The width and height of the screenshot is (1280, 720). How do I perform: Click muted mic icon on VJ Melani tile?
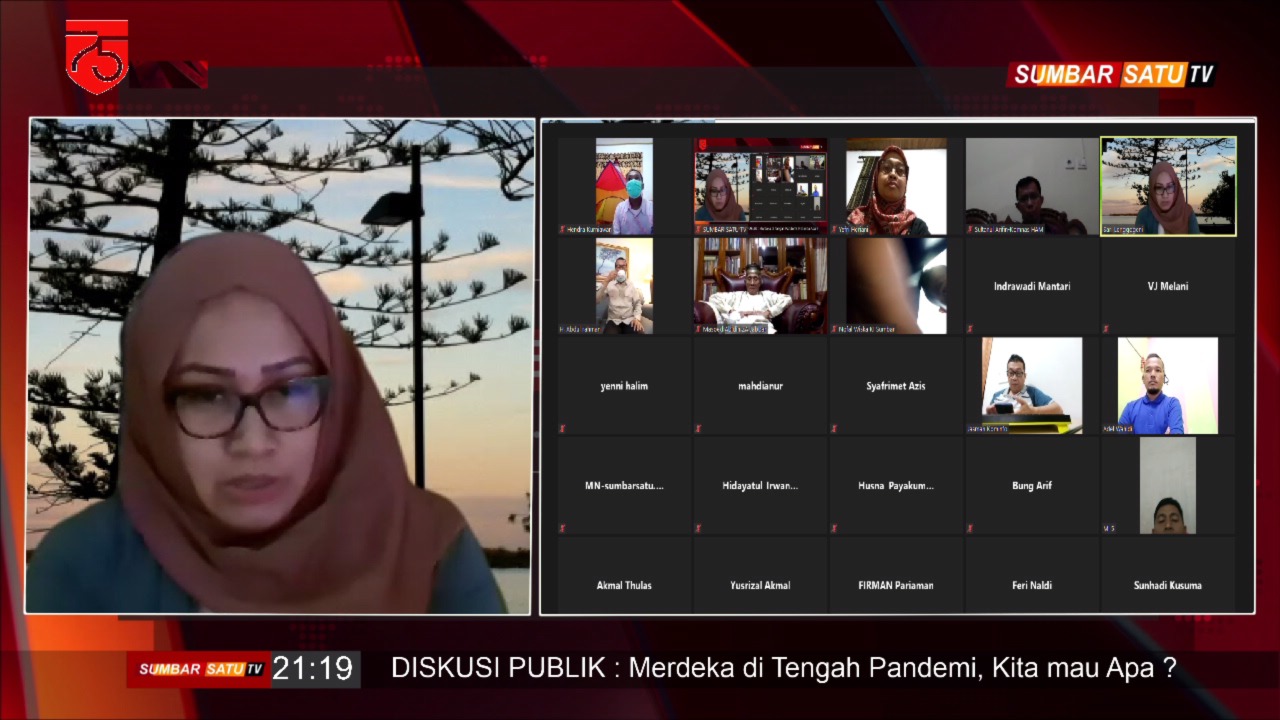(1106, 329)
